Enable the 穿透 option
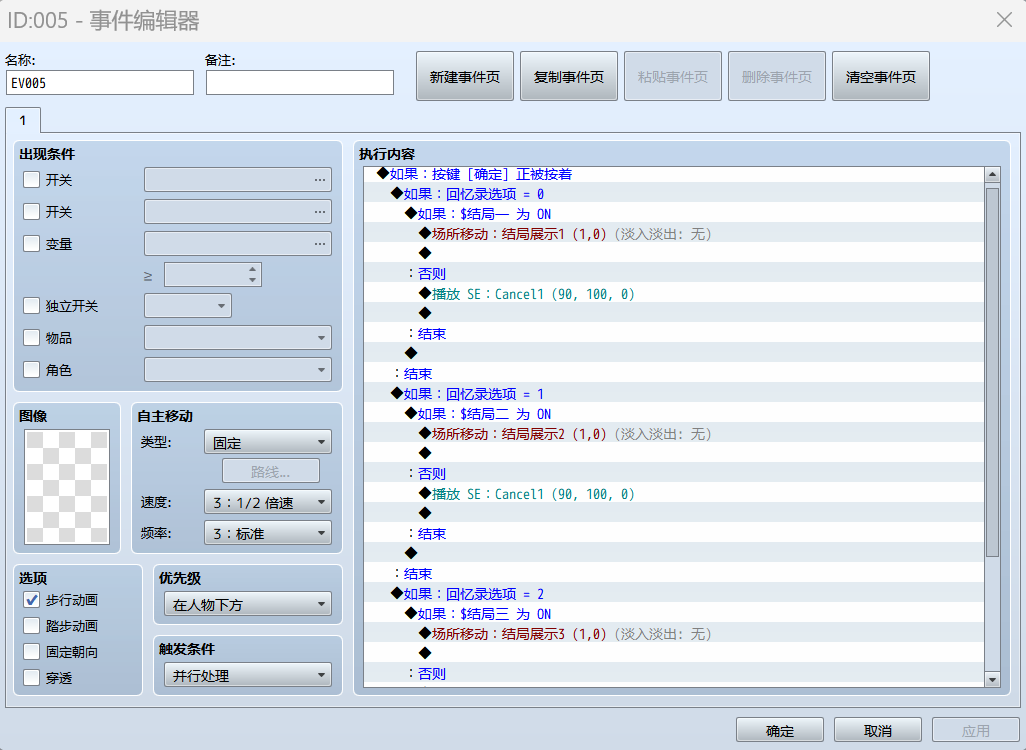 [31, 678]
